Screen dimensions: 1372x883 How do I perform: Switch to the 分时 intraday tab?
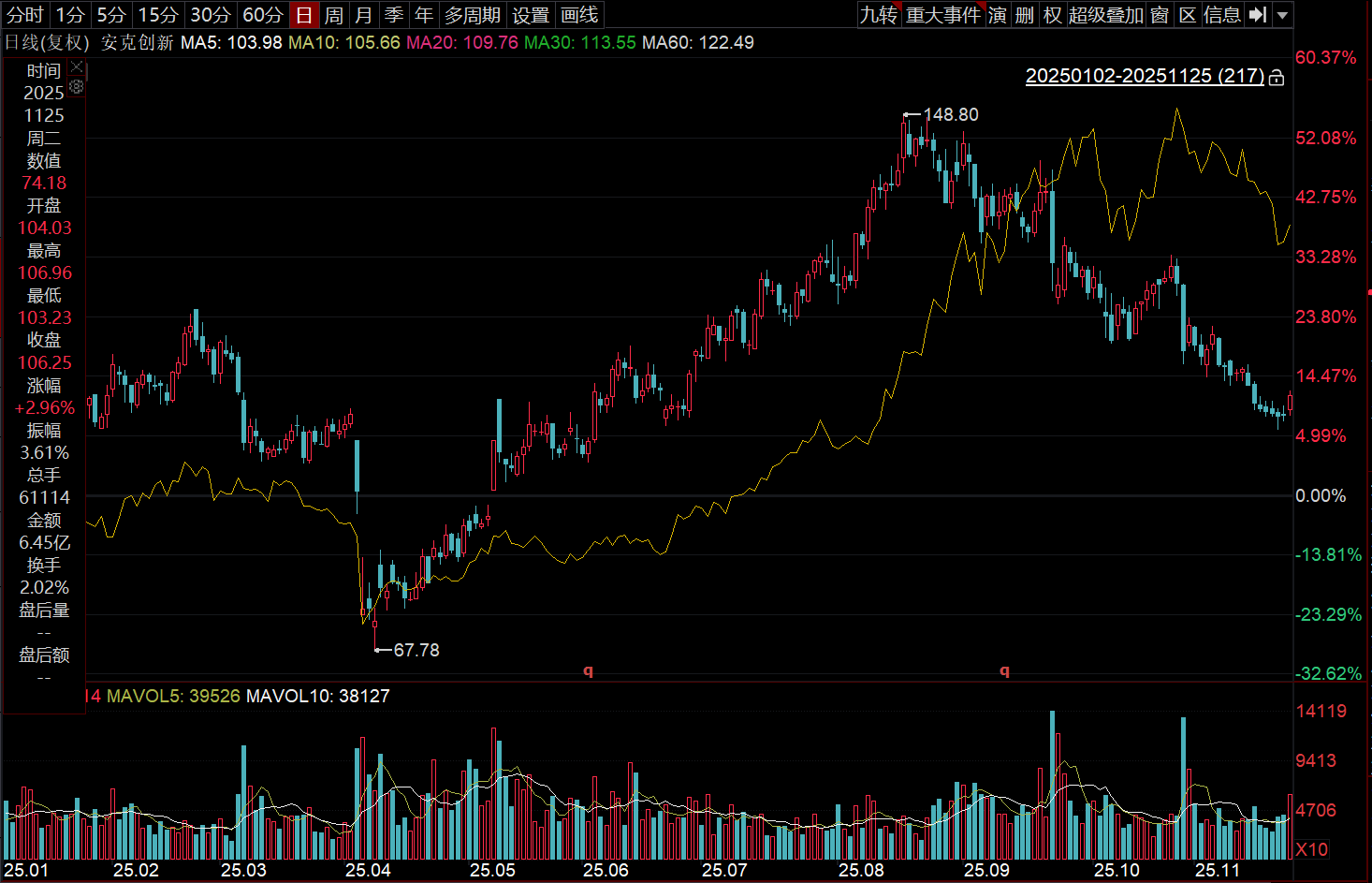click(25, 15)
